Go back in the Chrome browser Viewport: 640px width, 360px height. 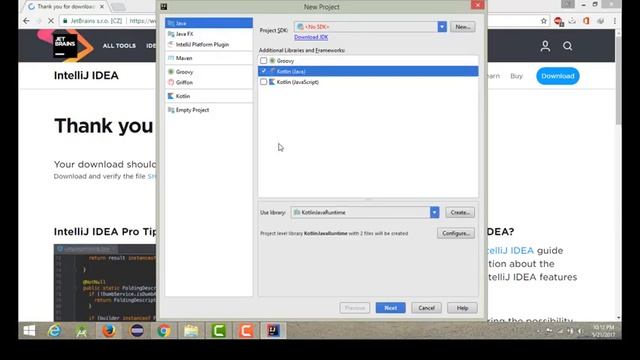(x=27, y=21)
